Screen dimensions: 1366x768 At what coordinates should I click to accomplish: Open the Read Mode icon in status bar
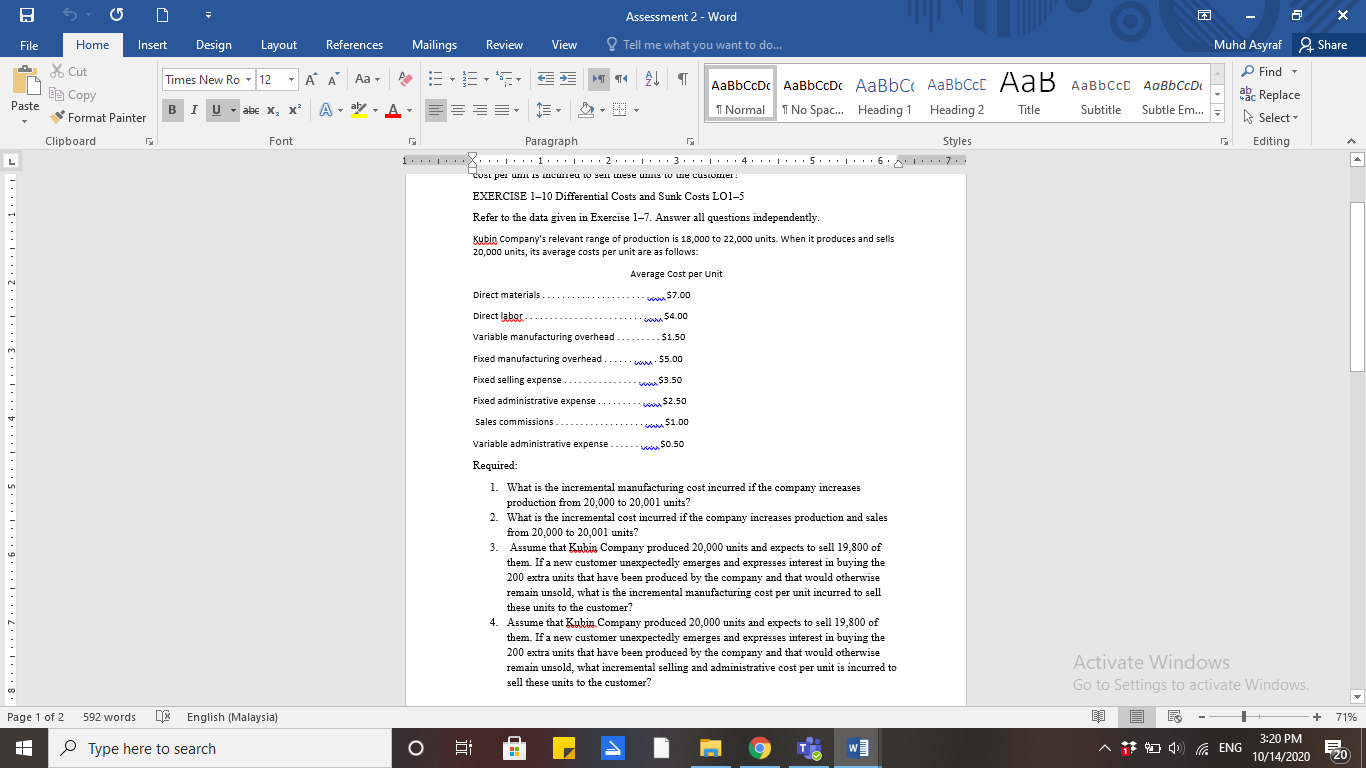pos(1098,717)
